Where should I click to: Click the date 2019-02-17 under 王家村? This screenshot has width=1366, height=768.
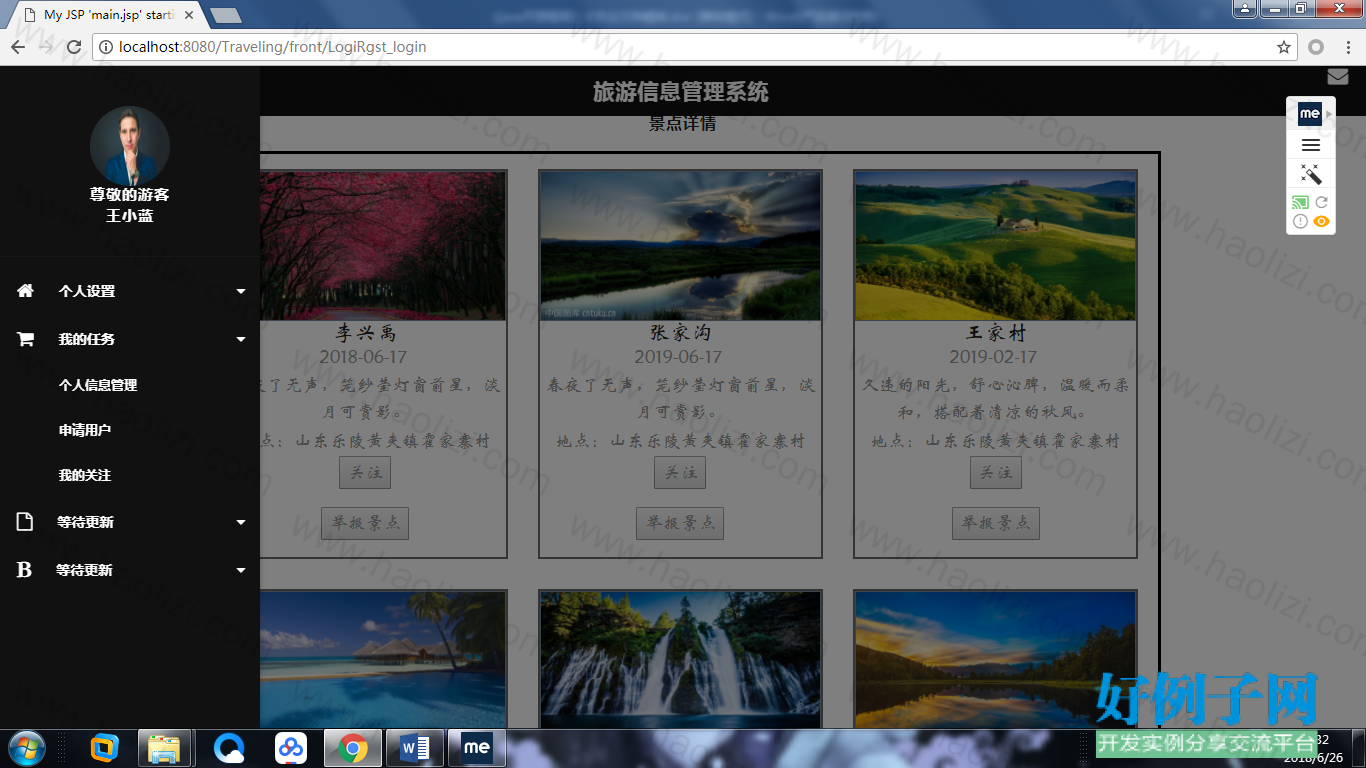pyautogui.click(x=993, y=357)
